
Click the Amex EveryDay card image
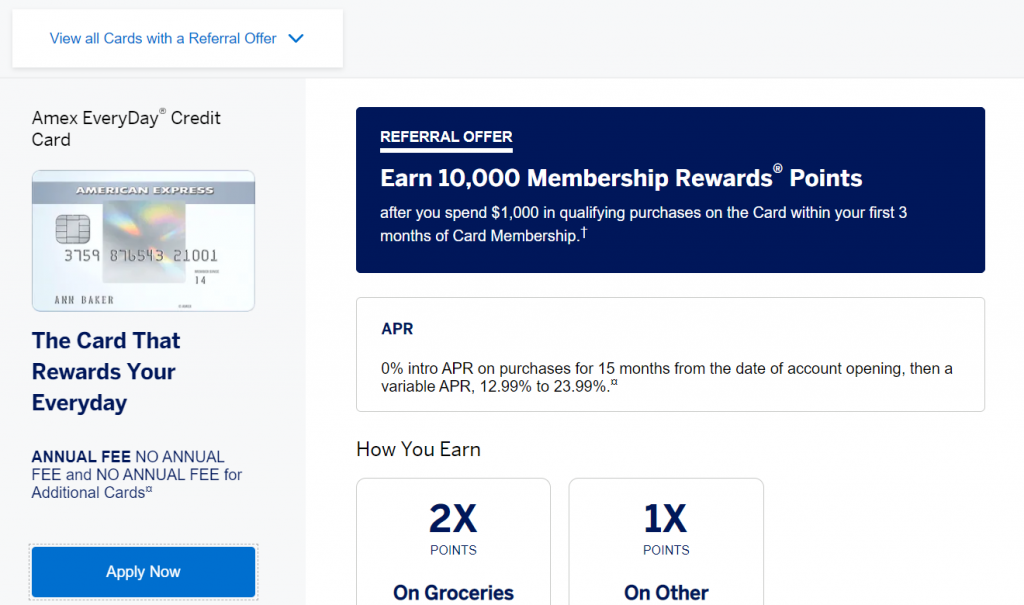tap(144, 240)
